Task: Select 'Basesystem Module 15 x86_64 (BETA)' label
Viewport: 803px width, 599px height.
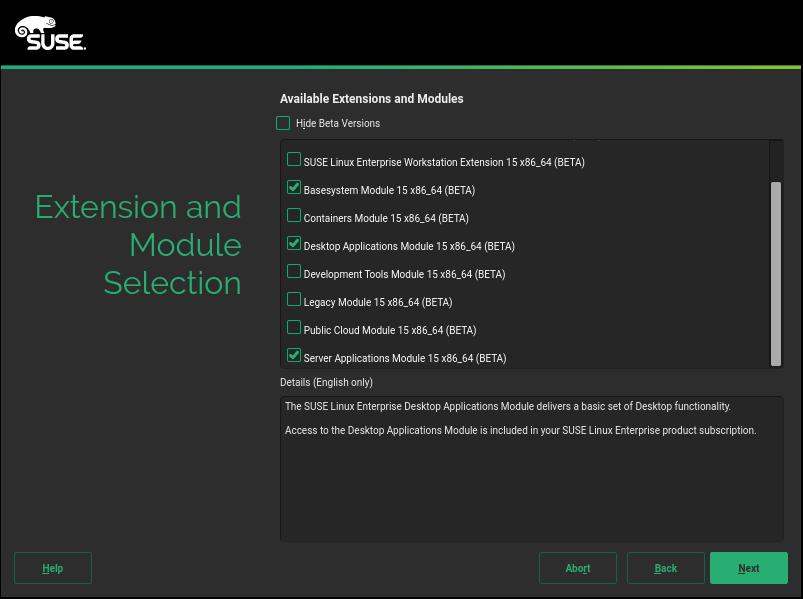Action: click(x=389, y=190)
